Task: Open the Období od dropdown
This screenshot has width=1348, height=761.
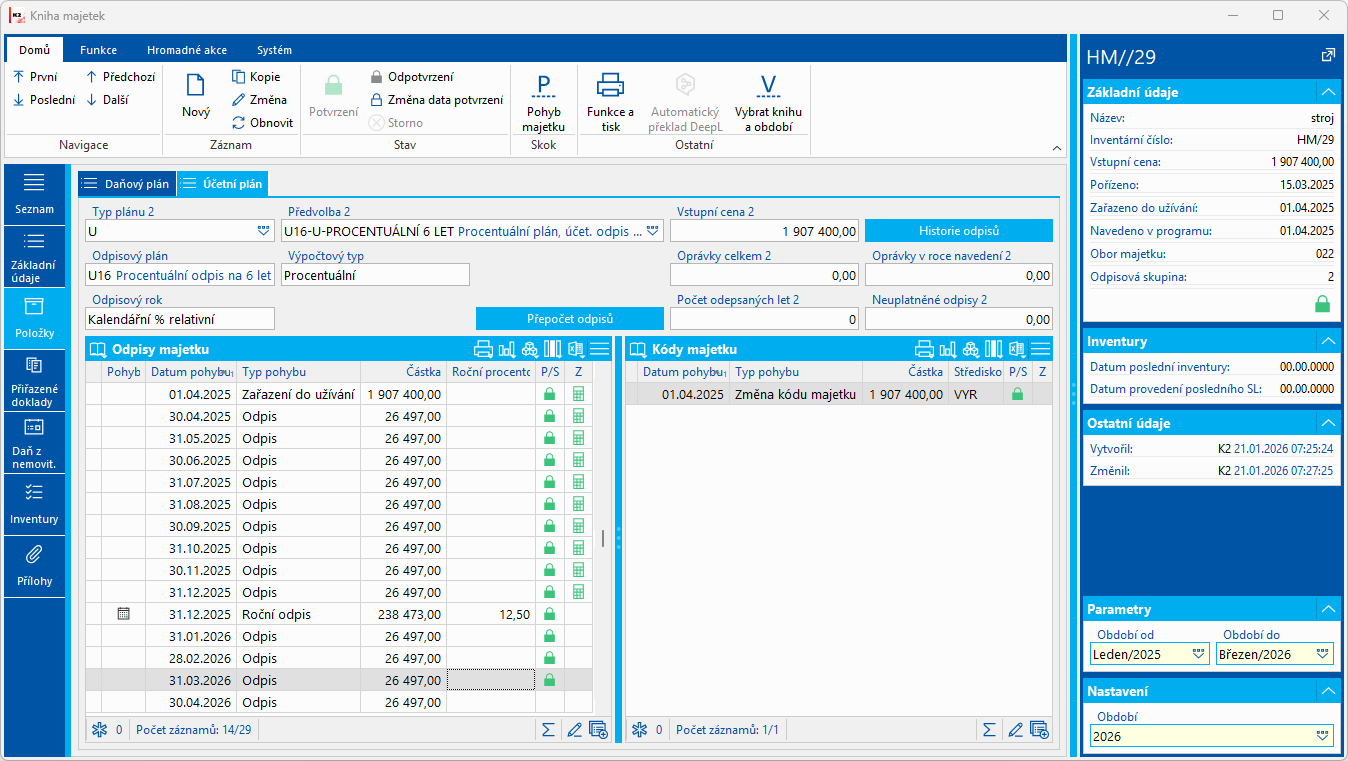Action: [x=1199, y=654]
